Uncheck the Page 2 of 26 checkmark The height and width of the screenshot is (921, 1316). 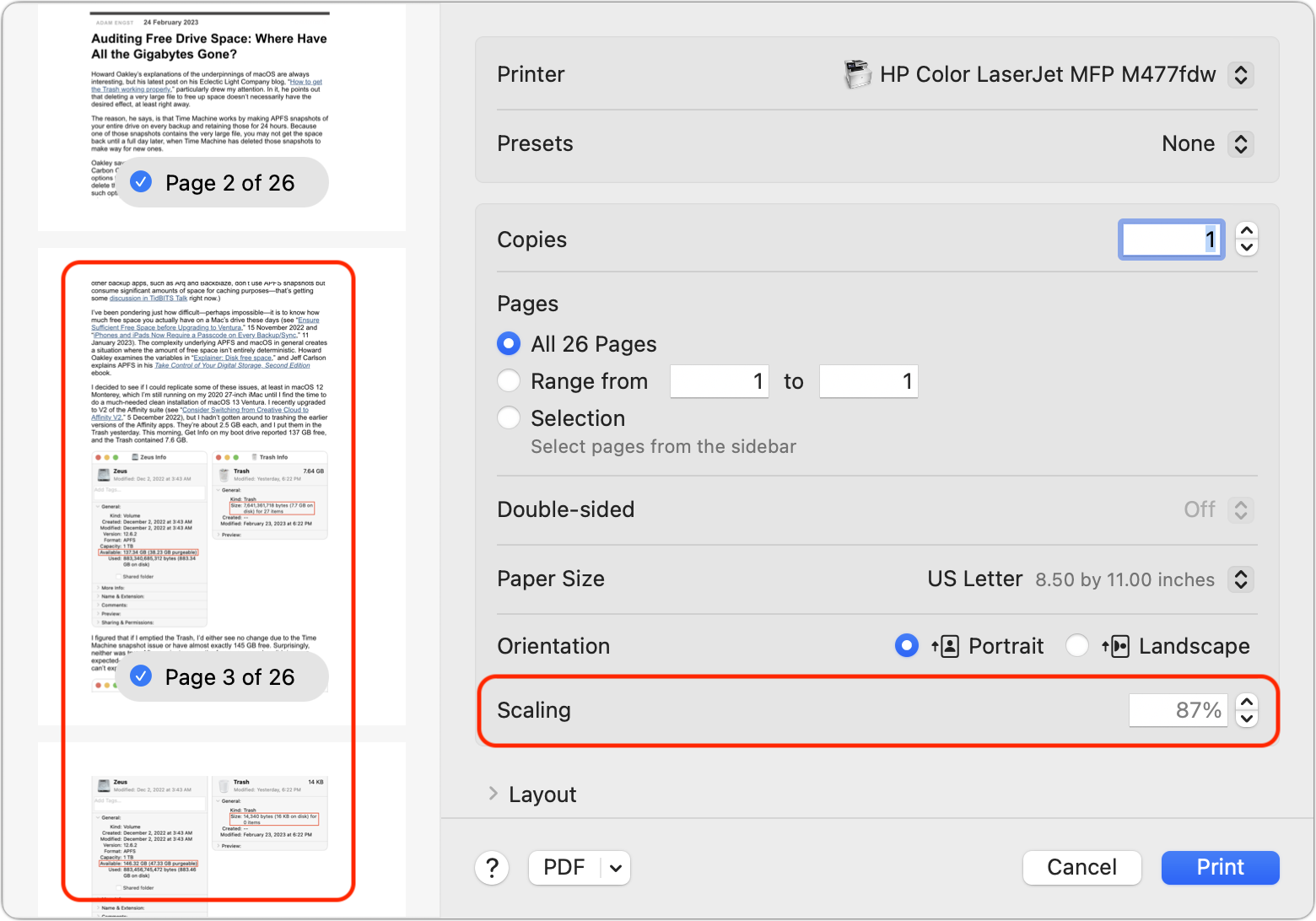click(142, 182)
